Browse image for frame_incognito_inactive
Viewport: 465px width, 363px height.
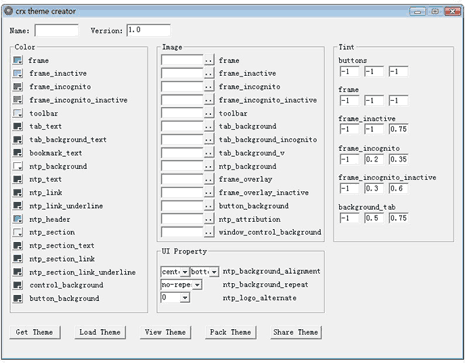(209, 100)
